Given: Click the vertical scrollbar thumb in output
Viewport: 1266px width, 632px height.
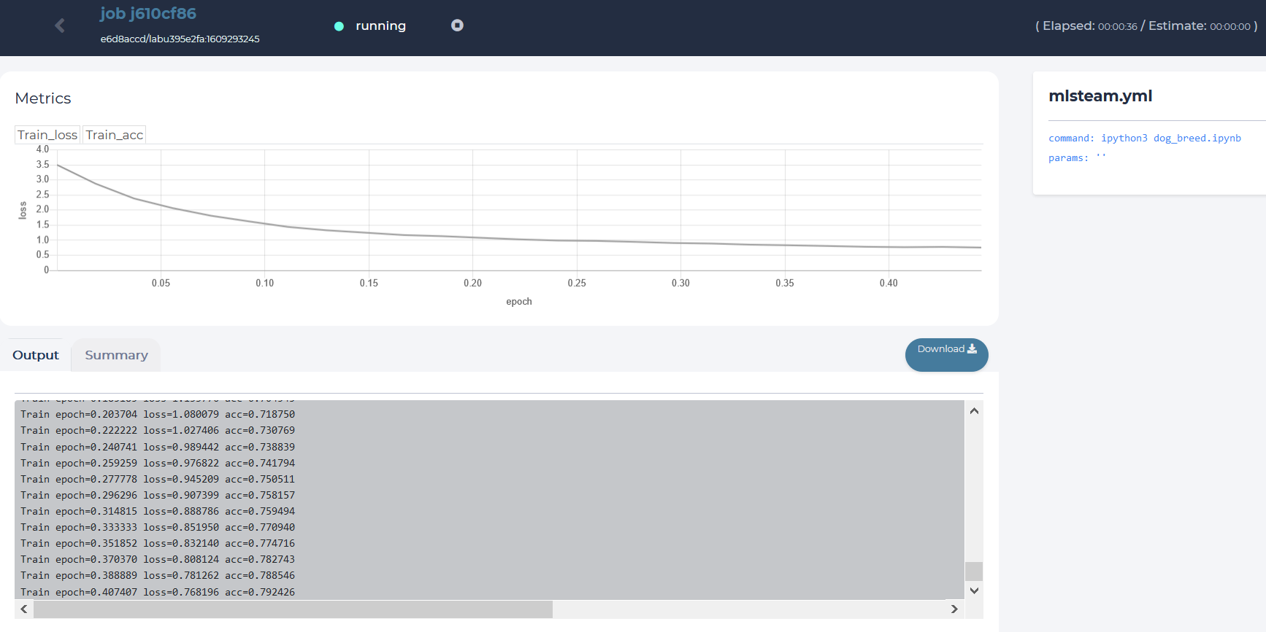Looking at the screenshot, I should pos(974,571).
